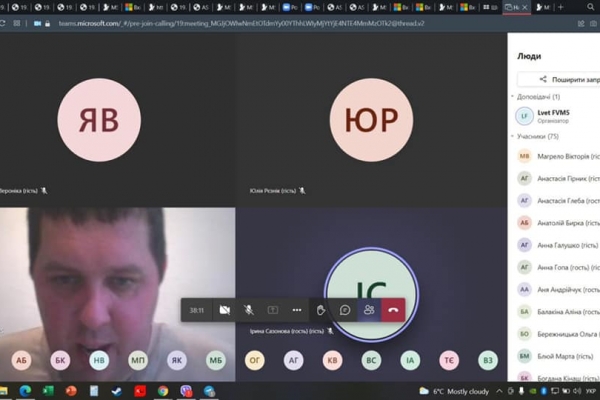This screenshot has height=400, width=600.
Task: Open Excel from the taskbar
Action: [48, 391]
